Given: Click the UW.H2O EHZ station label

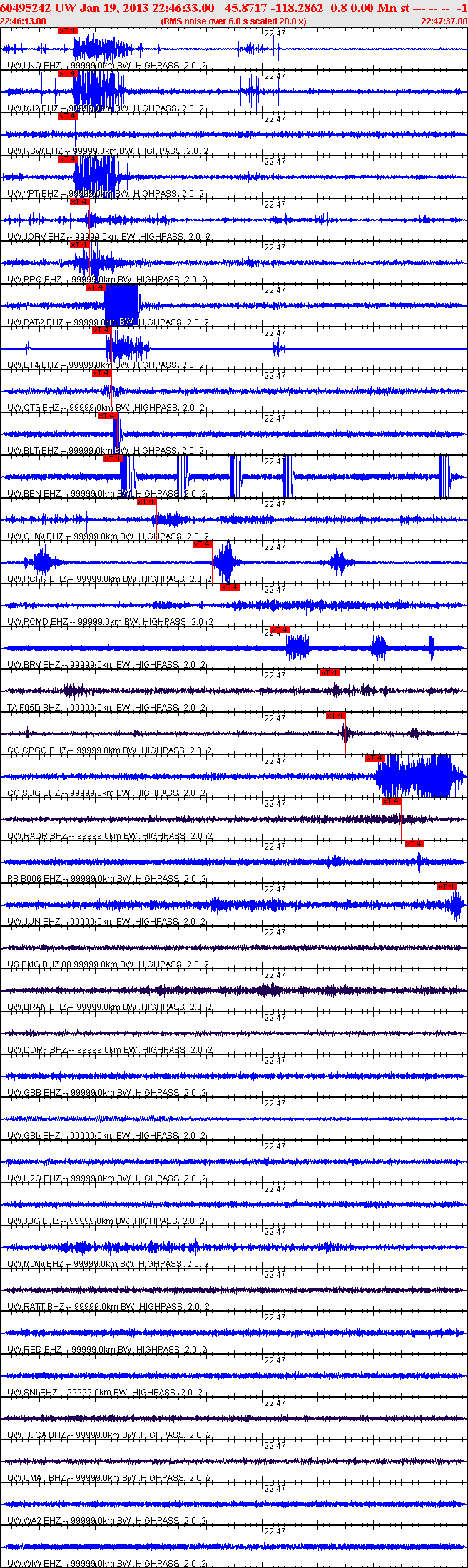Looking at the screenshot, I should click(x=34, y=1178).
